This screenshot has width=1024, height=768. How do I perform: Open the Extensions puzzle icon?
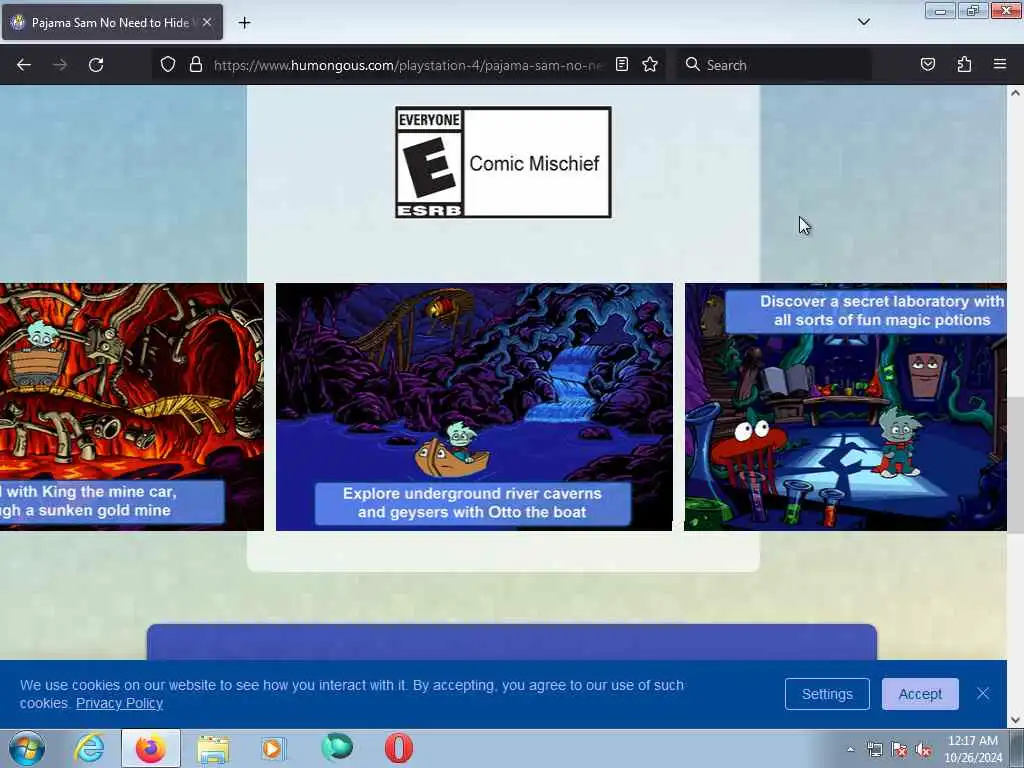(x=964, y=65)
